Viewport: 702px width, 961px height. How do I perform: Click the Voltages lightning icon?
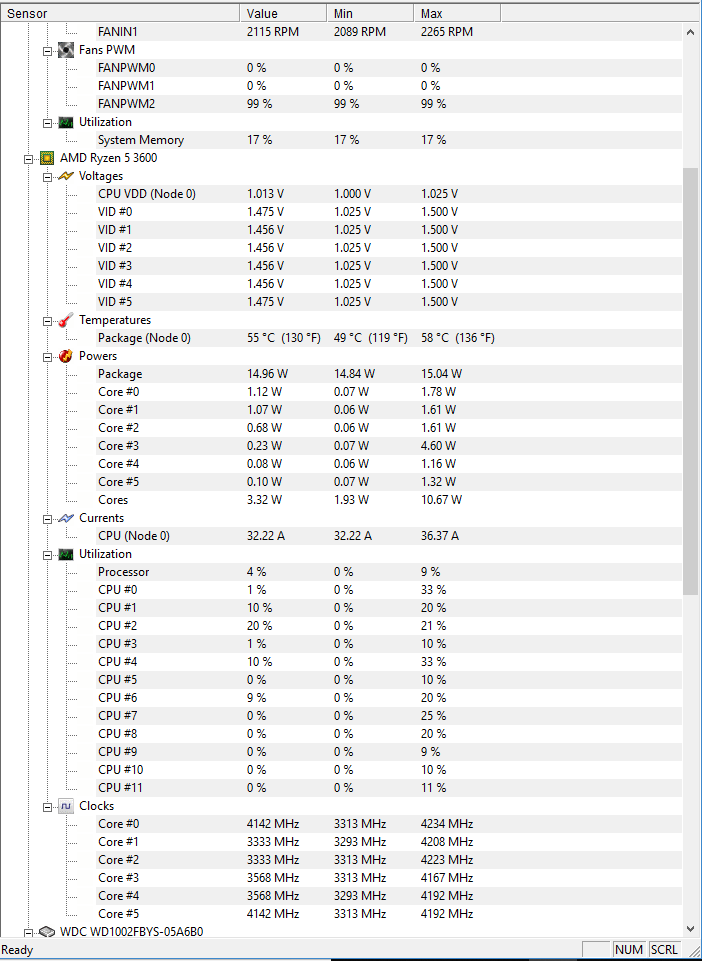(66, 176)
